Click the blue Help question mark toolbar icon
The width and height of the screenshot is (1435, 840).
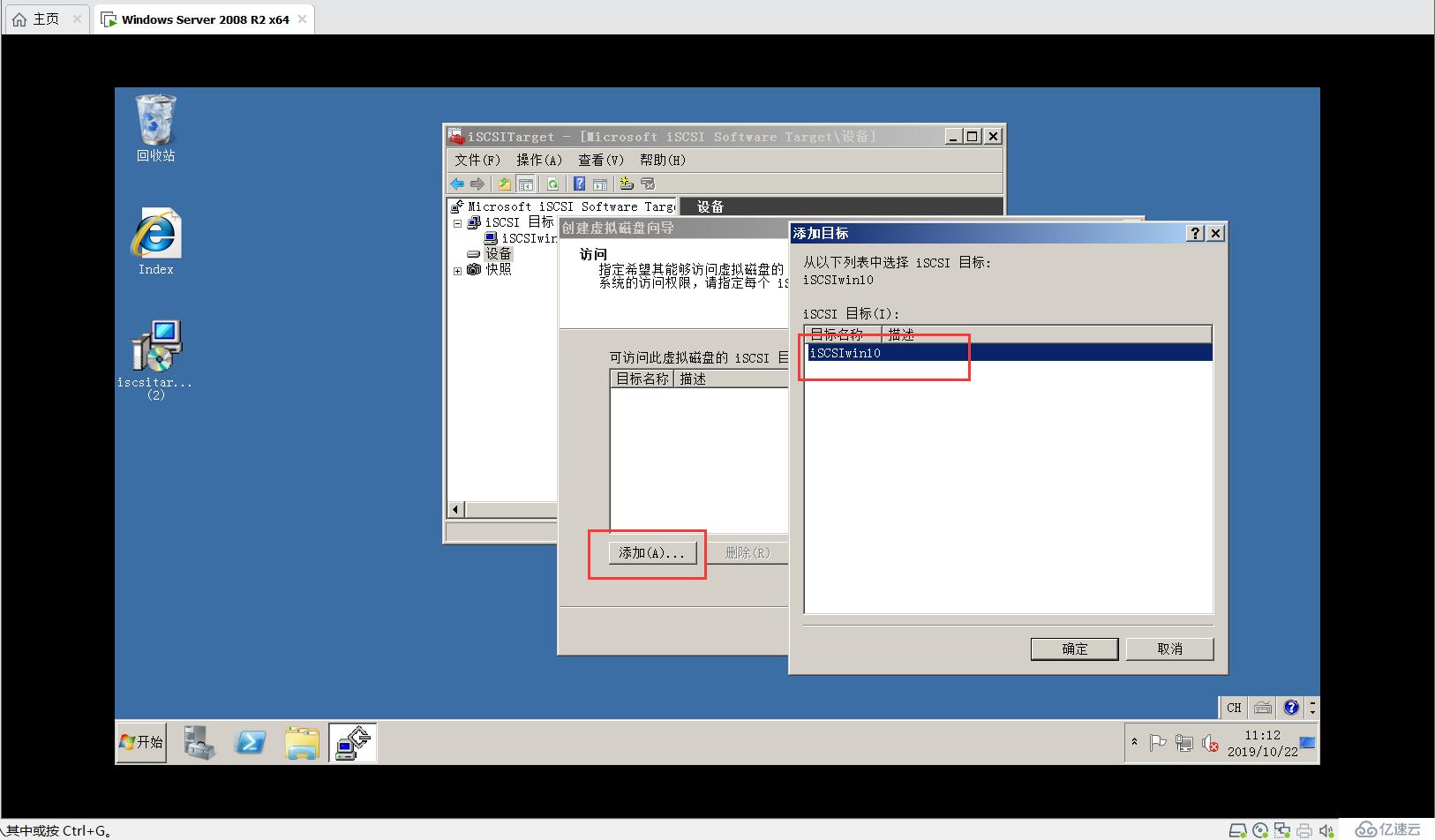pyautogui.click(x=579, y=184)
